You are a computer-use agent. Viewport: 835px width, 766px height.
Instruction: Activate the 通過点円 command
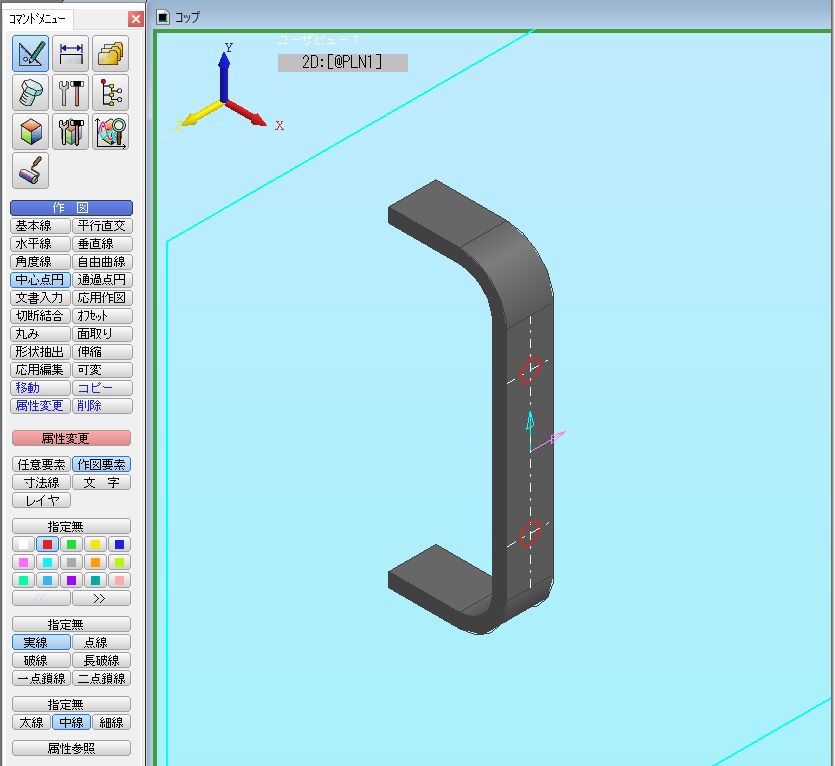pyautogui.click(x=102, y=280)
